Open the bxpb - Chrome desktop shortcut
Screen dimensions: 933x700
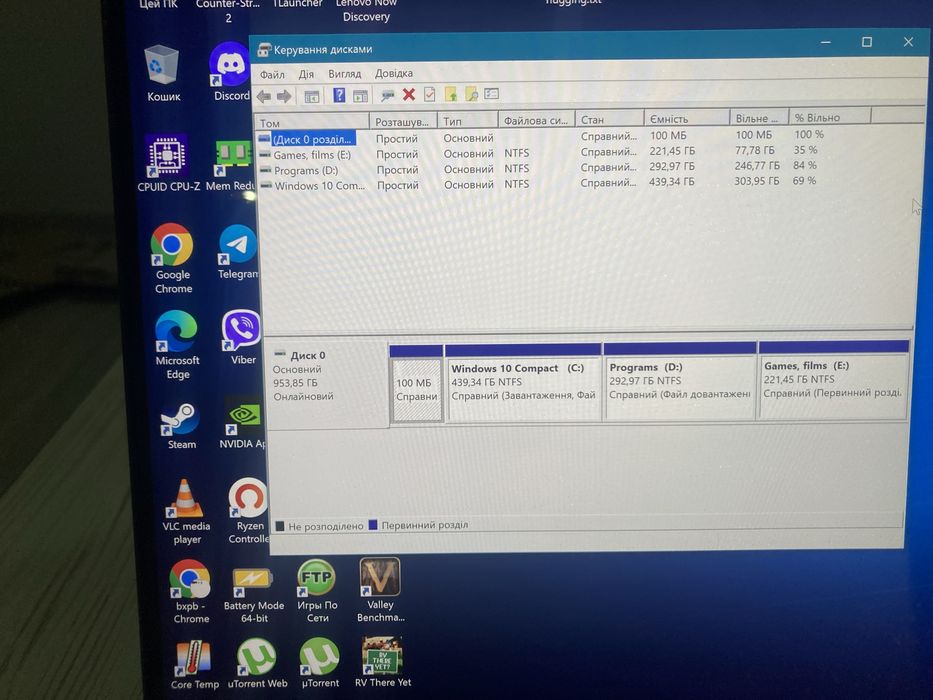point(190,592)
